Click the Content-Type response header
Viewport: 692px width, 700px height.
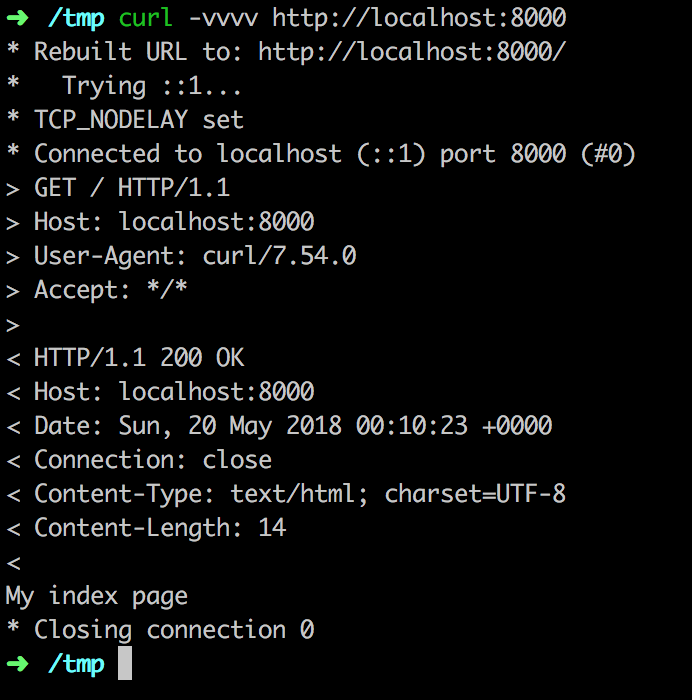299,494
